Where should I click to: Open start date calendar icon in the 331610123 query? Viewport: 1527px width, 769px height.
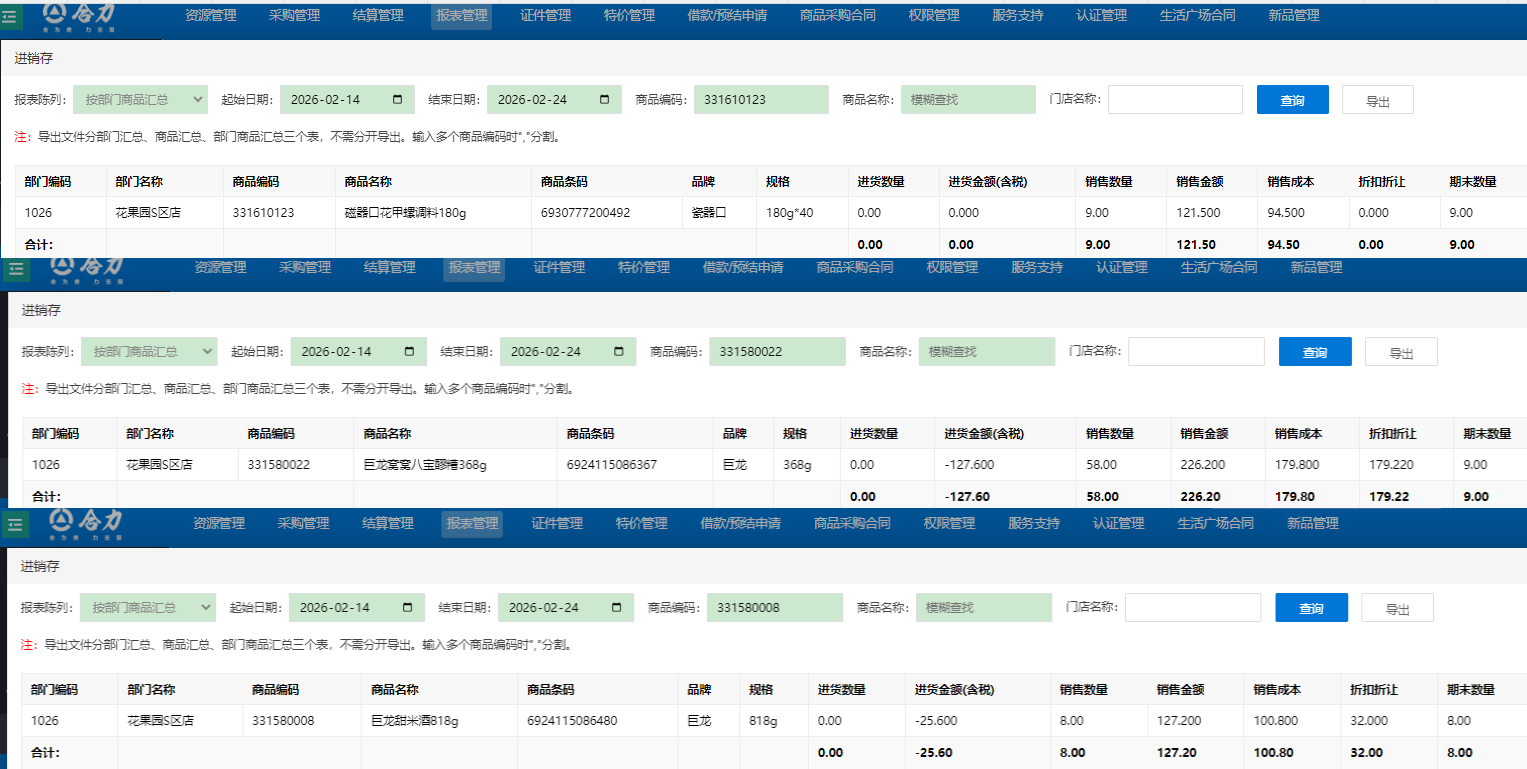(397, 100)
